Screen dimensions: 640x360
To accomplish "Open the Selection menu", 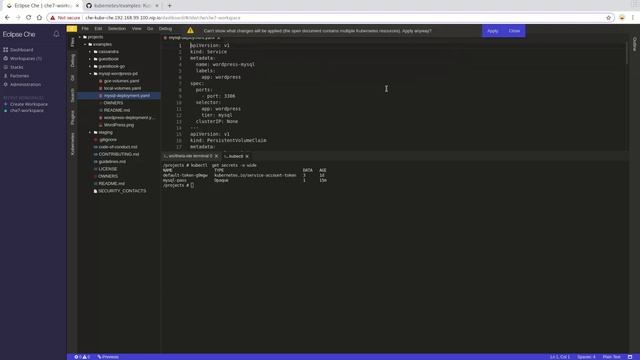I will click(117, 29).
